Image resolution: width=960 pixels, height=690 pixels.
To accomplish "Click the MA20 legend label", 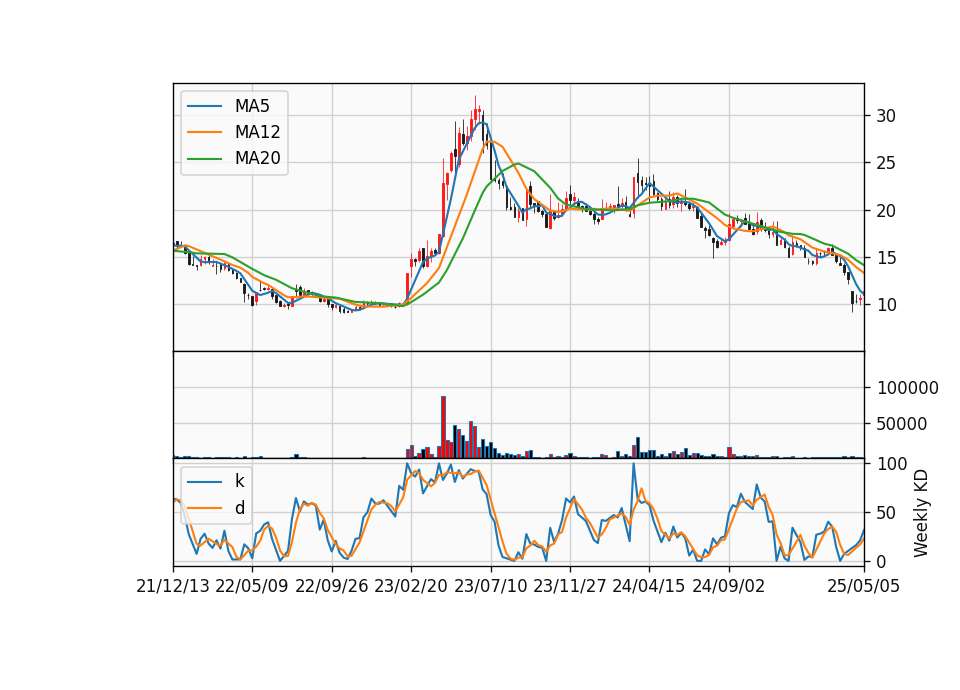I will (x=257, y=159).
